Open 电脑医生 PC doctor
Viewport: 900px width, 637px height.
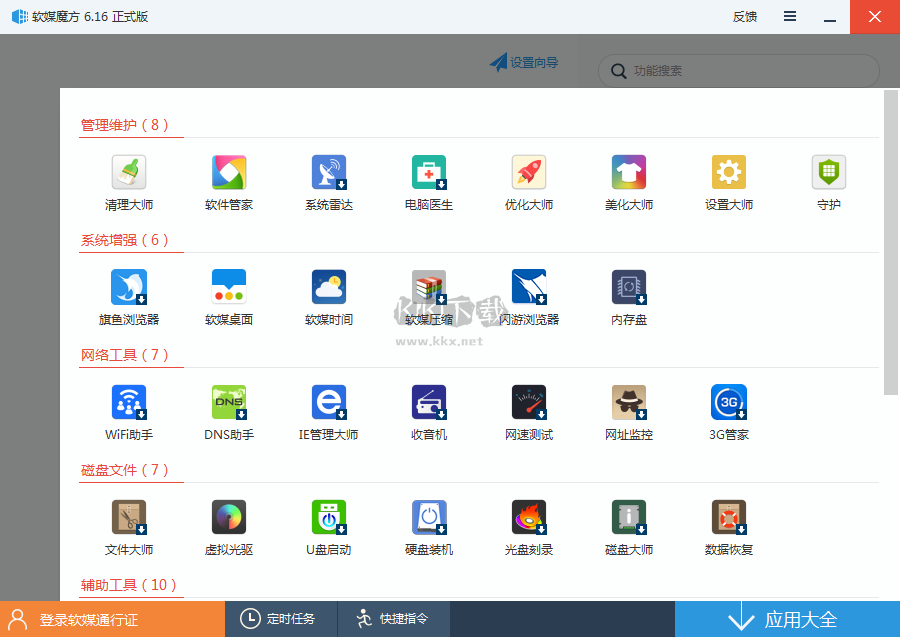(428, 182)
